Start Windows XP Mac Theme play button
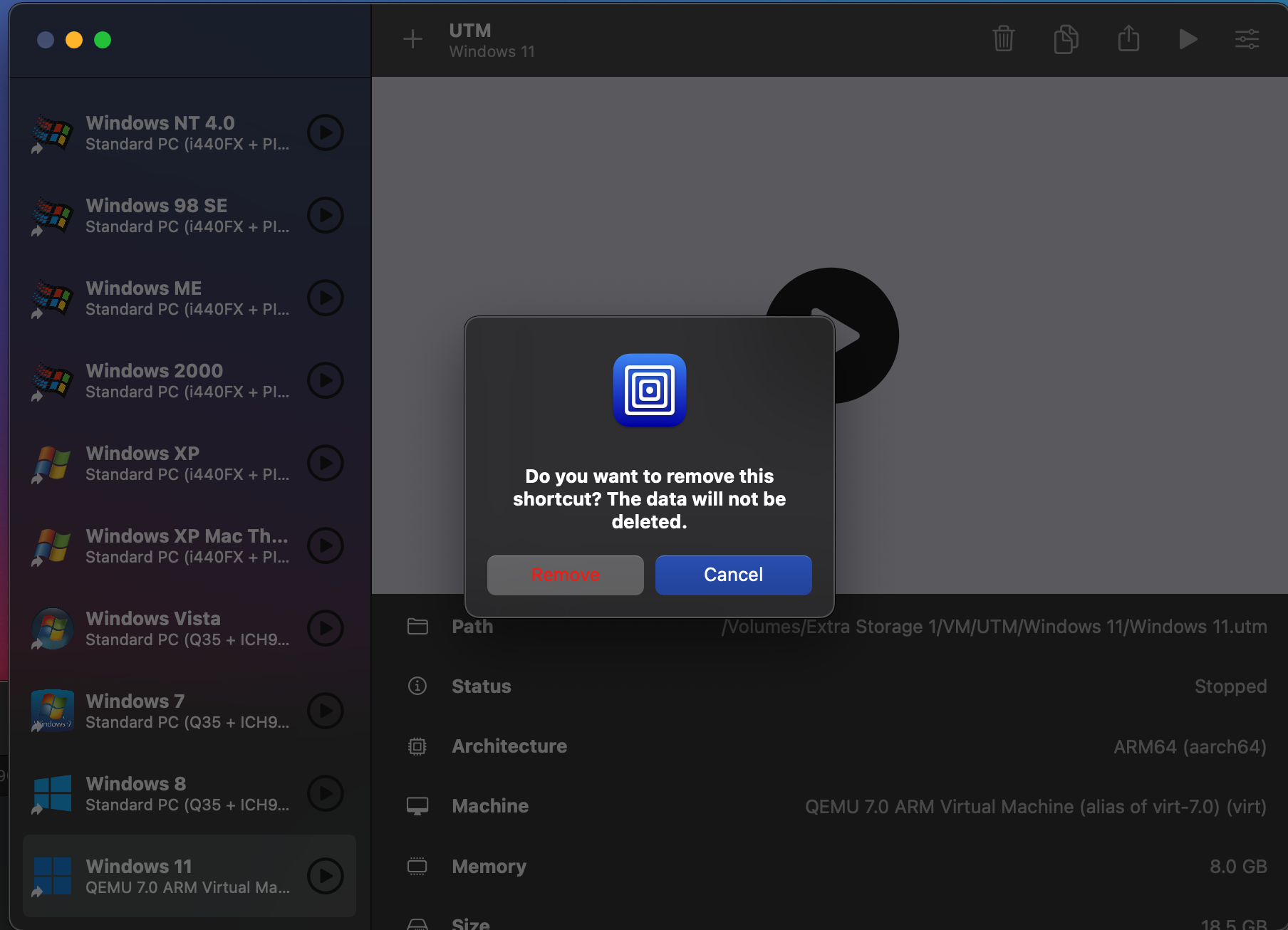This screenshot has width=1288, height=930. click(326, 545)
